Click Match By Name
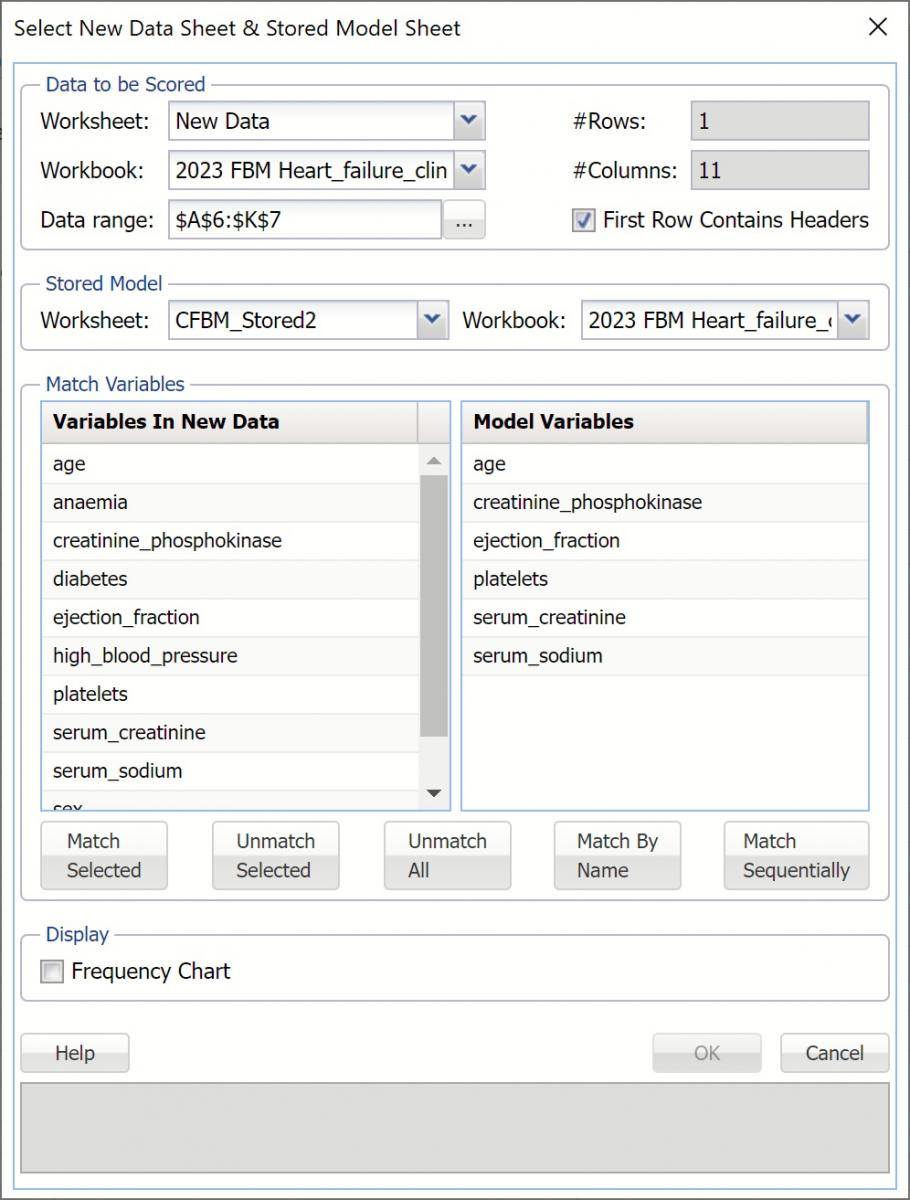This screenshot has width=910, height=1200. [617, 855]
